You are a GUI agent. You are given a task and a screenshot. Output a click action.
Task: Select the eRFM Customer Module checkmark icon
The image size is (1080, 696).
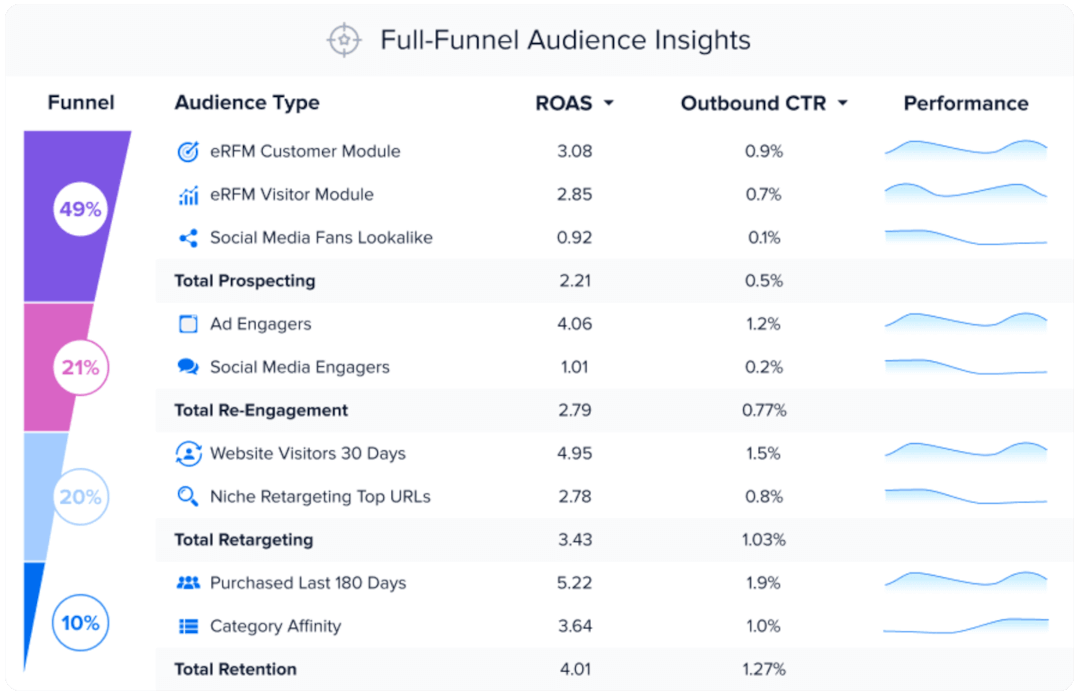point(188,151)
